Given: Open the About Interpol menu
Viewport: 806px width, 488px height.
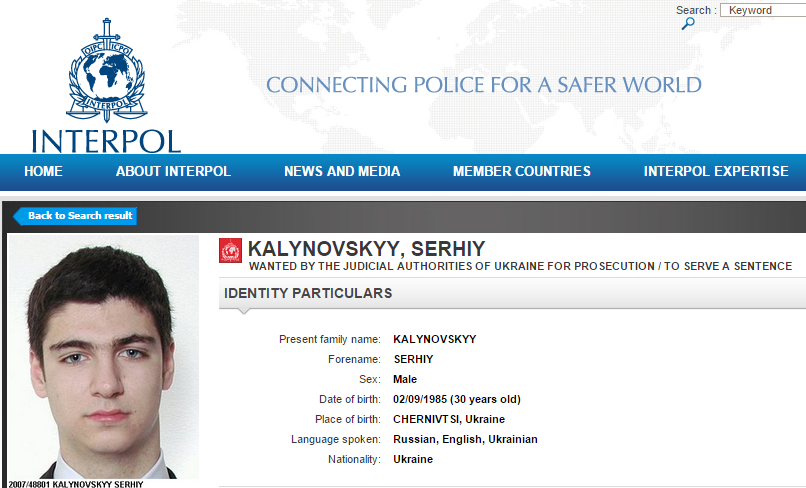Looking at the screenshot, I should 173,171.
